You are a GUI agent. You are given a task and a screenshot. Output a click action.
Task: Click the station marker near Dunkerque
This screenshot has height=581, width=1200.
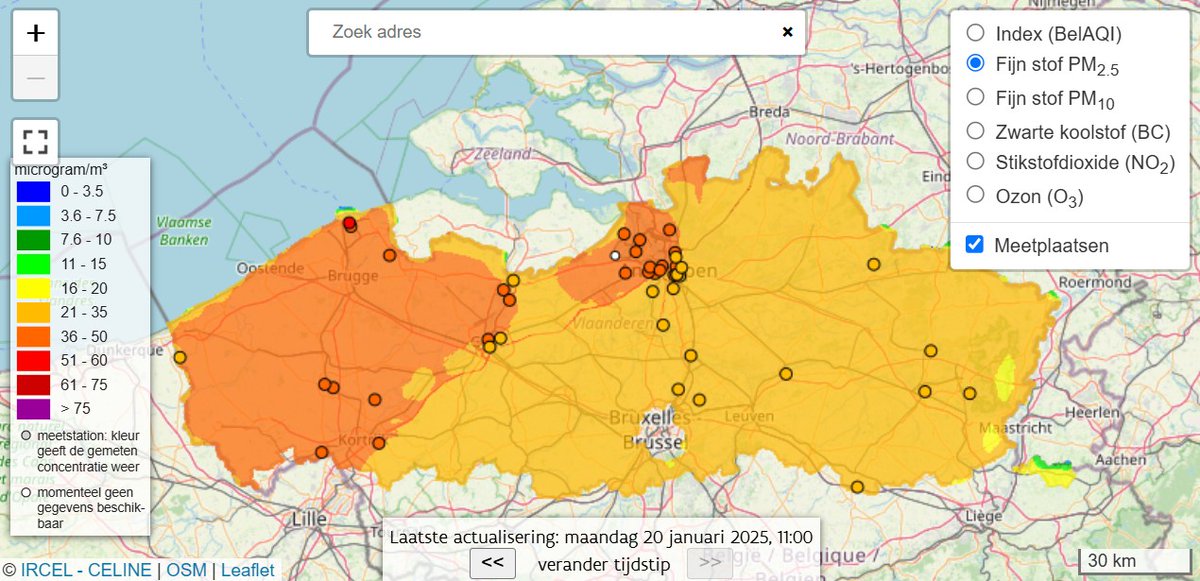click(180, 357)
